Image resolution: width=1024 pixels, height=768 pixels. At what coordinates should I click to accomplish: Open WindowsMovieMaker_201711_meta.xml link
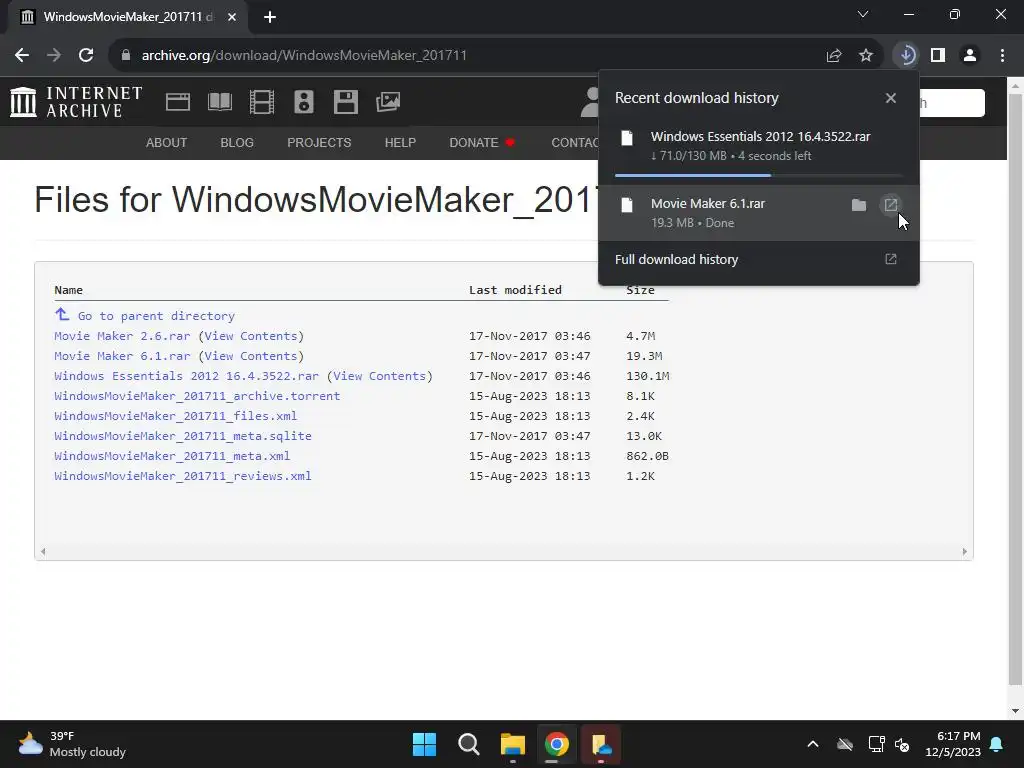coord(172,456)
